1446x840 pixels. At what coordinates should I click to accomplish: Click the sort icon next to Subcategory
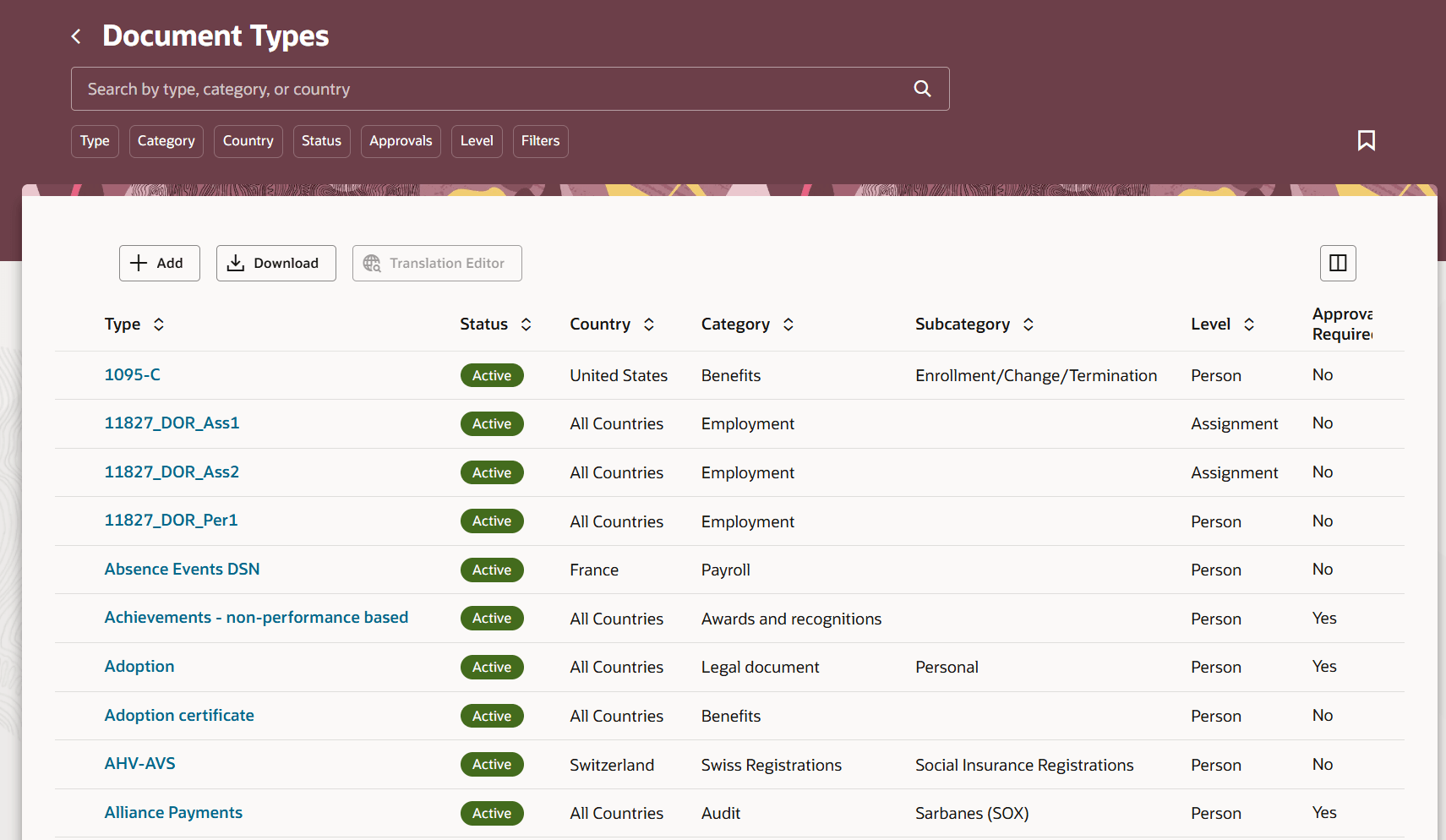[x=1029, y=324]
